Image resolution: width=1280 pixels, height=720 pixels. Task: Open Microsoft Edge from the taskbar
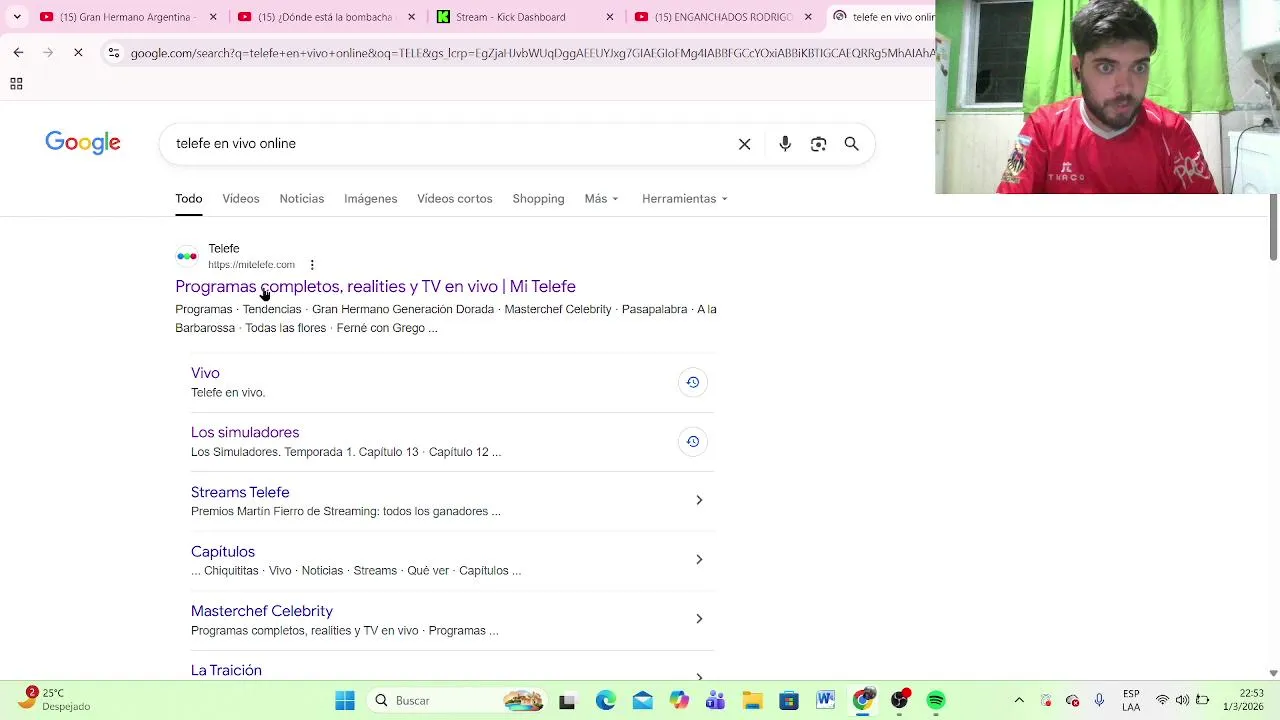(606, 701)
